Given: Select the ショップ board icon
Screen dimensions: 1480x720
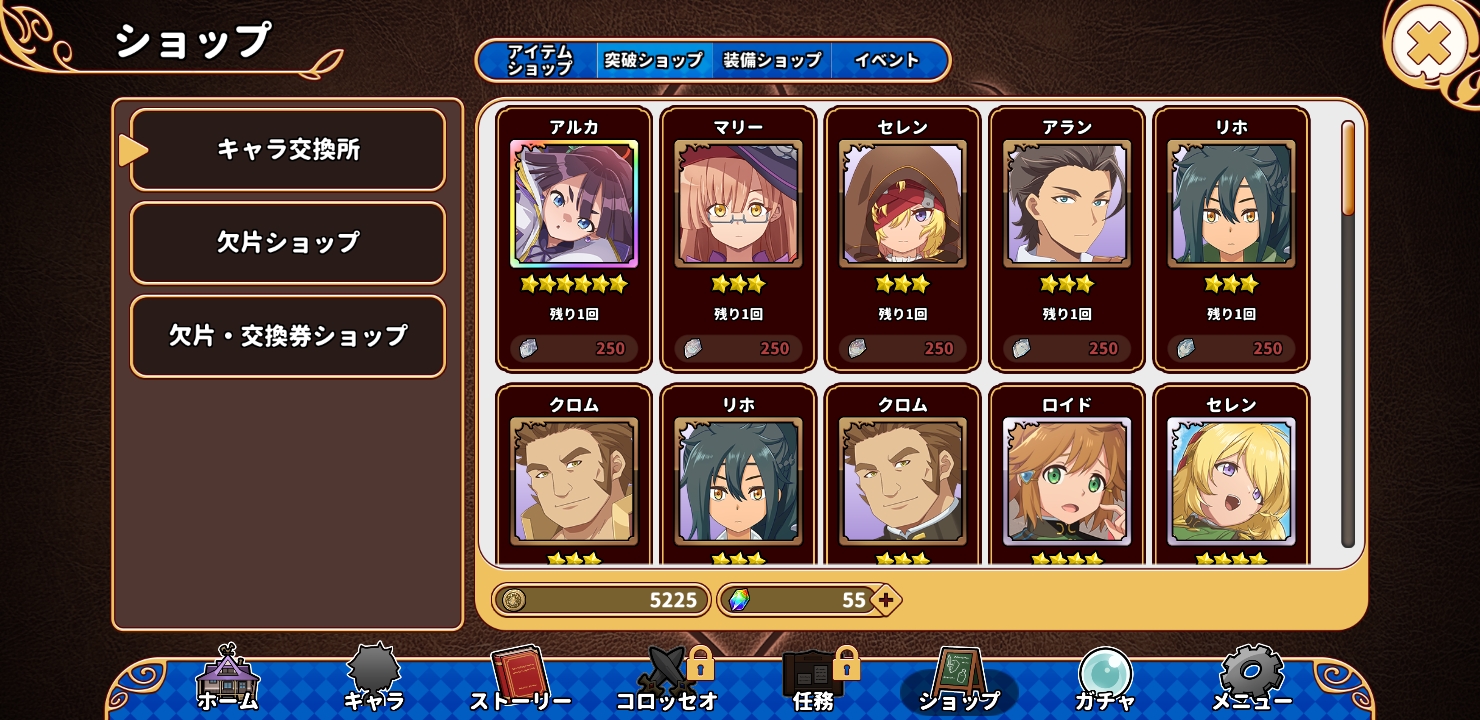Looking at the screenshot, I should point(959,679).
